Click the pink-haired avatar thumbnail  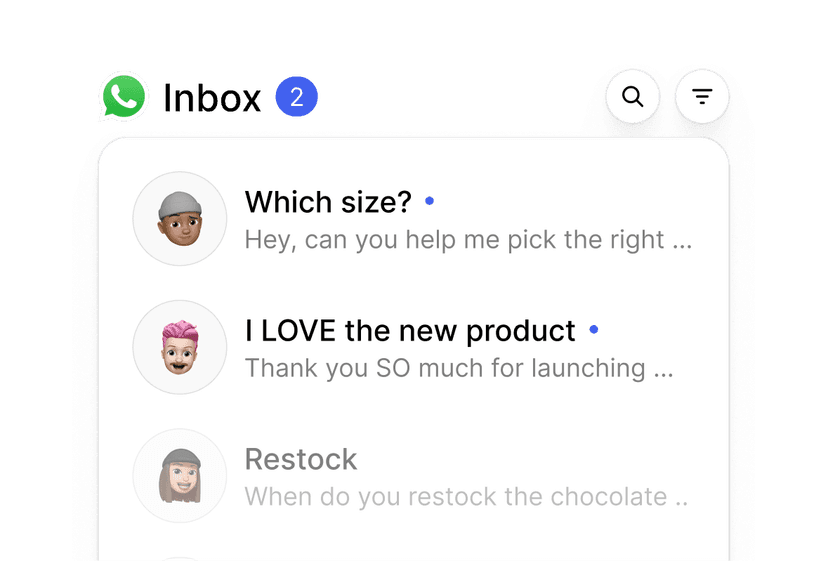(x=180, y=347)
